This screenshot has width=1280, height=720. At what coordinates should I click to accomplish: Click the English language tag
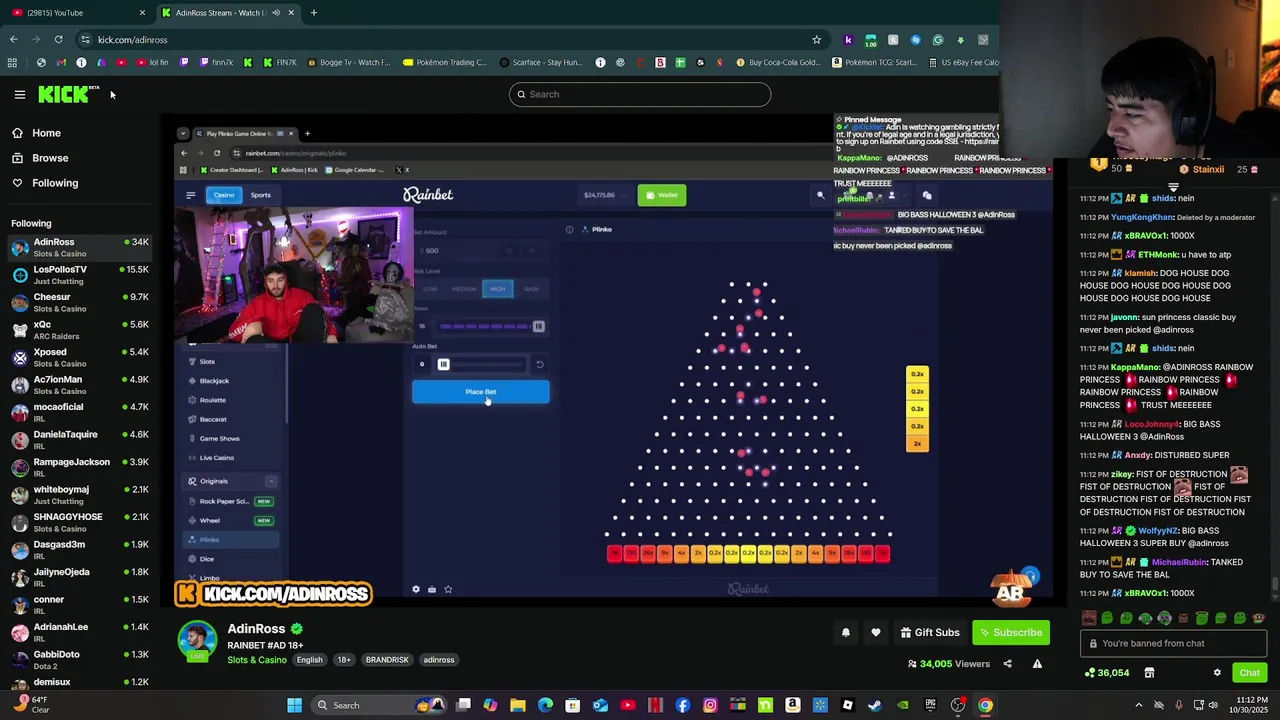pyautogui.click(x=309, y=660)
